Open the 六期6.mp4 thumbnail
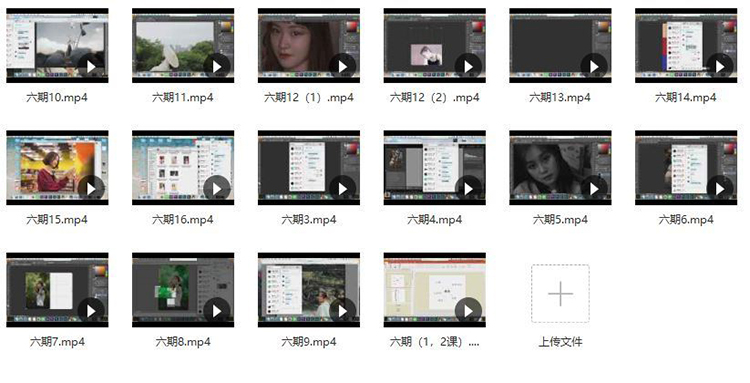This screenshot has height=383, width=750. coord(686,167)
